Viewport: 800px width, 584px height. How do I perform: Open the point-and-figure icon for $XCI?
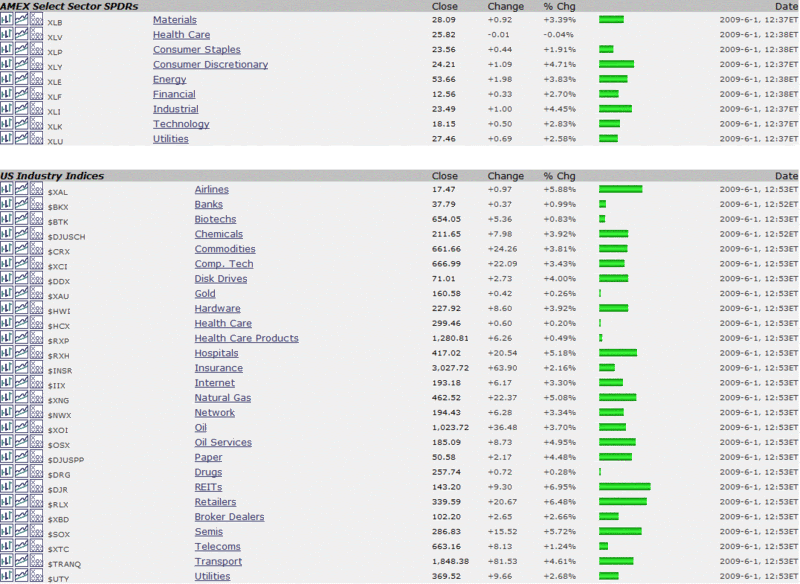[36, 263]
